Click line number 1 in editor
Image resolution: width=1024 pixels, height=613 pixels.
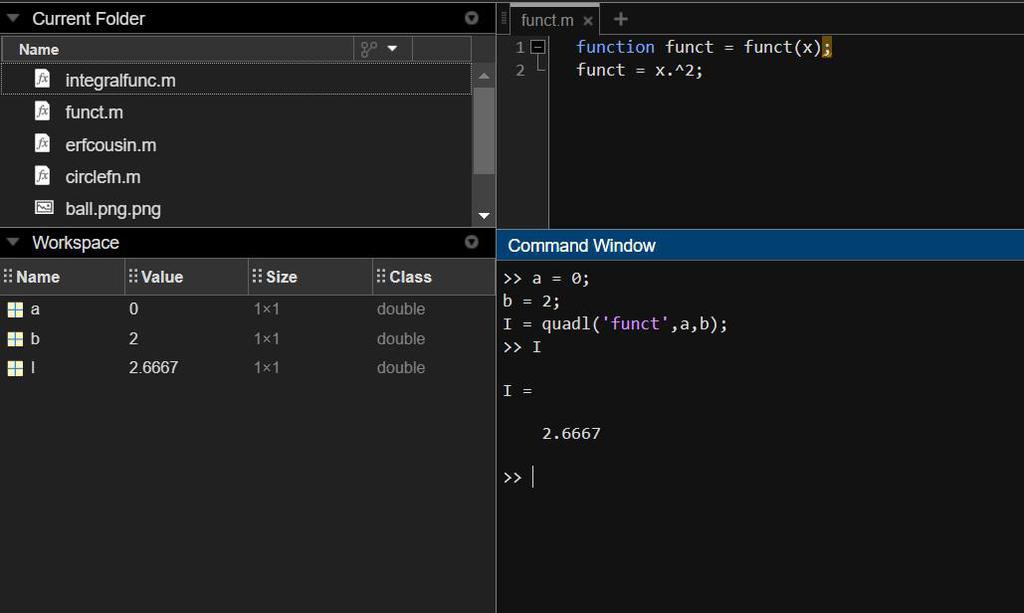coord(520,47)
